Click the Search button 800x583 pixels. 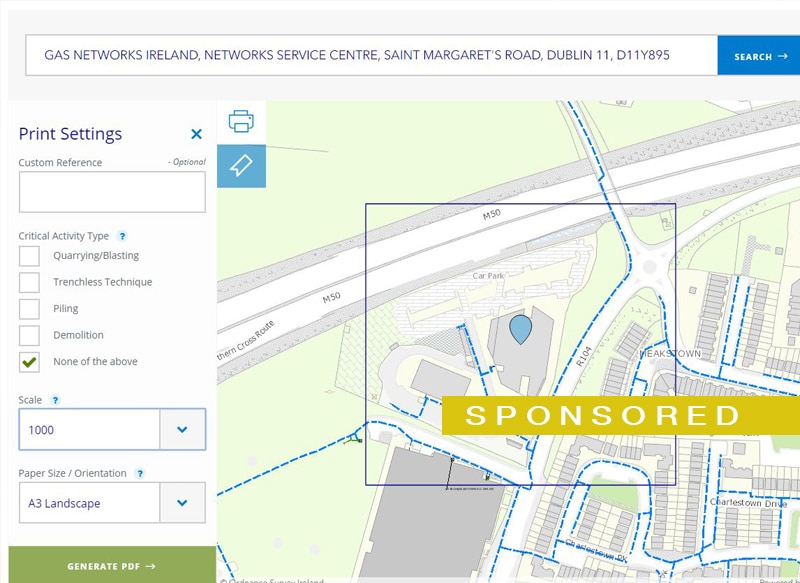tap(759, 56)
